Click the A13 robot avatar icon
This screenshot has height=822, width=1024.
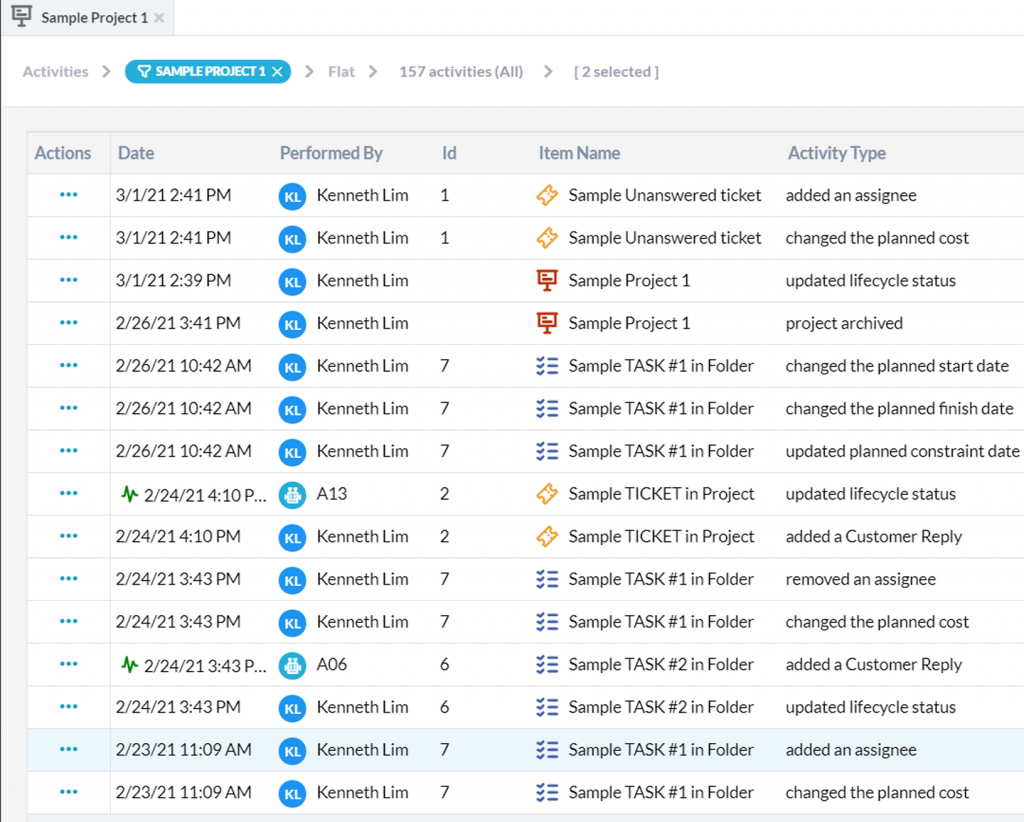click(x=292, y=494)
